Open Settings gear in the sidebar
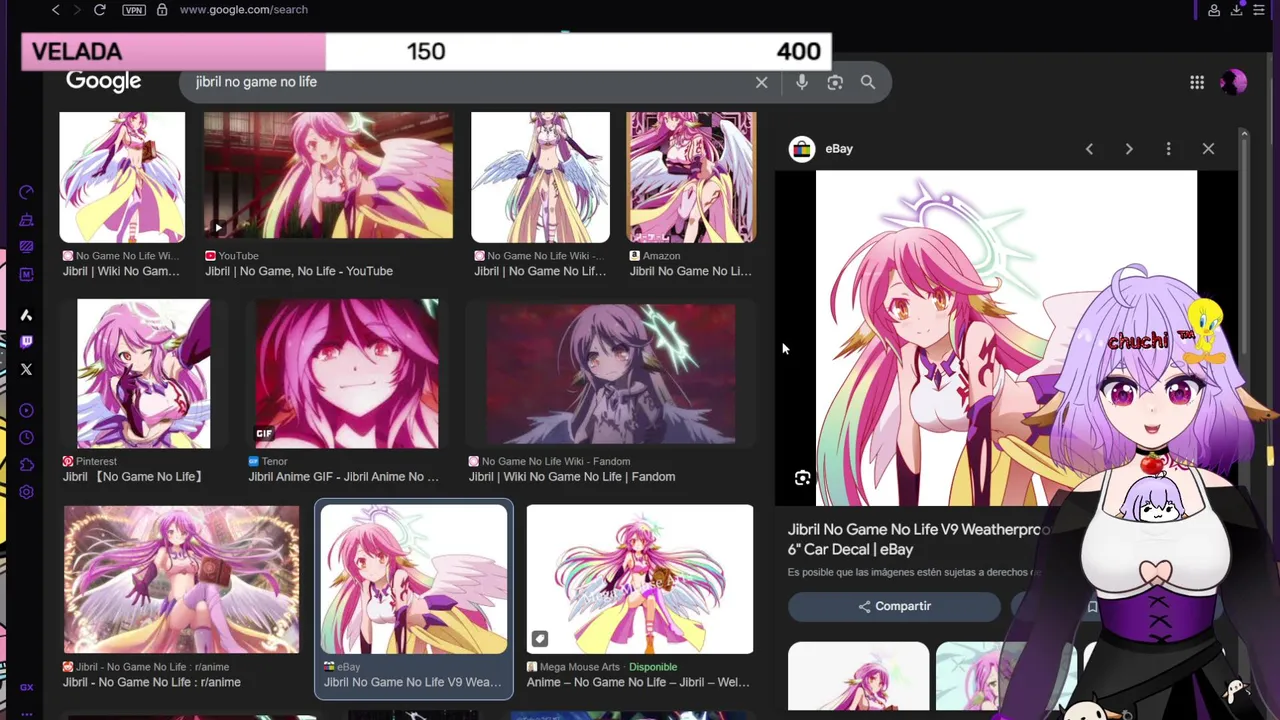The height and width of the screenshot is (720, 1280). (27, 492)
